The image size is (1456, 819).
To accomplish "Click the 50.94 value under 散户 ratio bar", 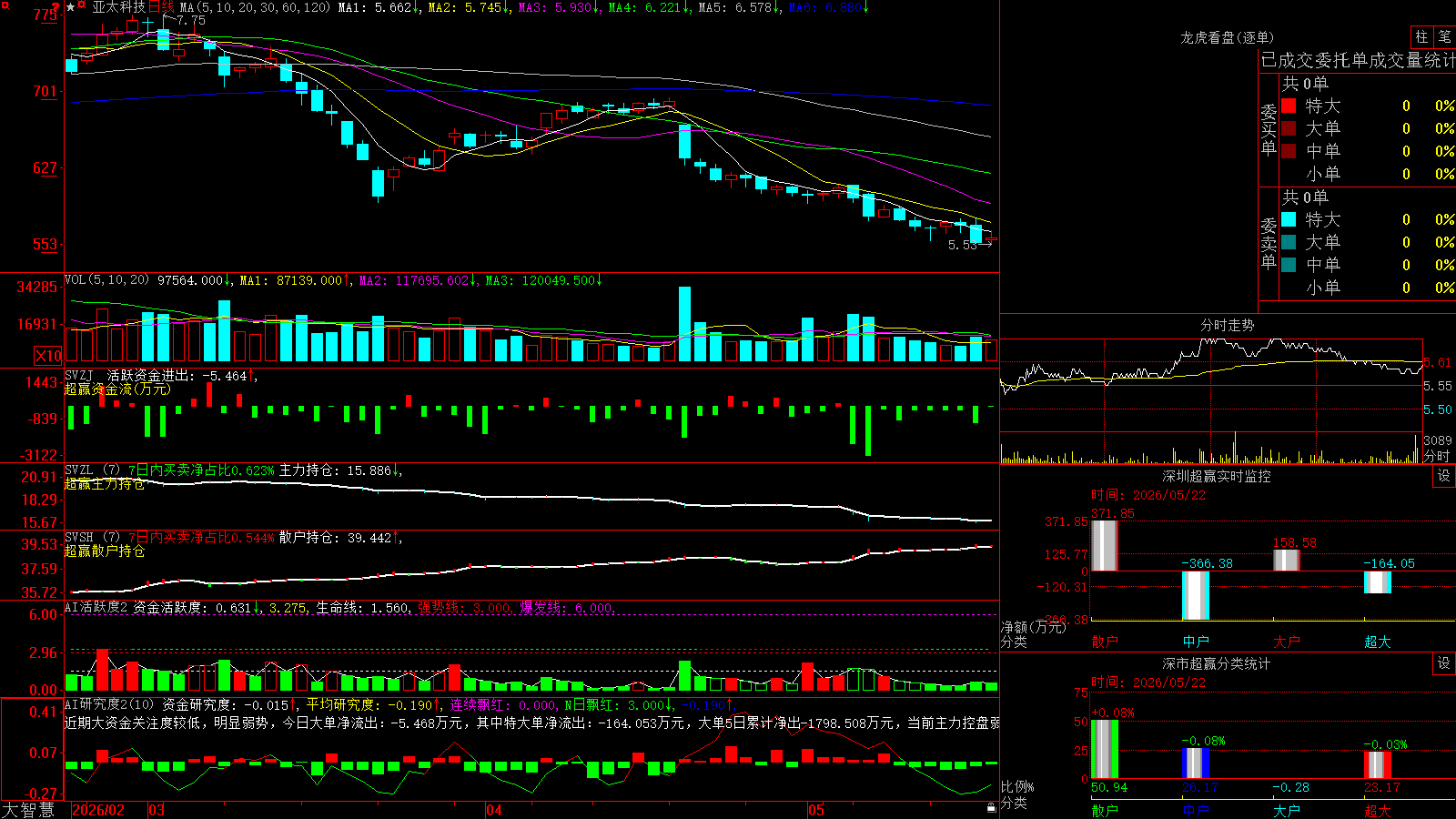I will pos(1109,787).
